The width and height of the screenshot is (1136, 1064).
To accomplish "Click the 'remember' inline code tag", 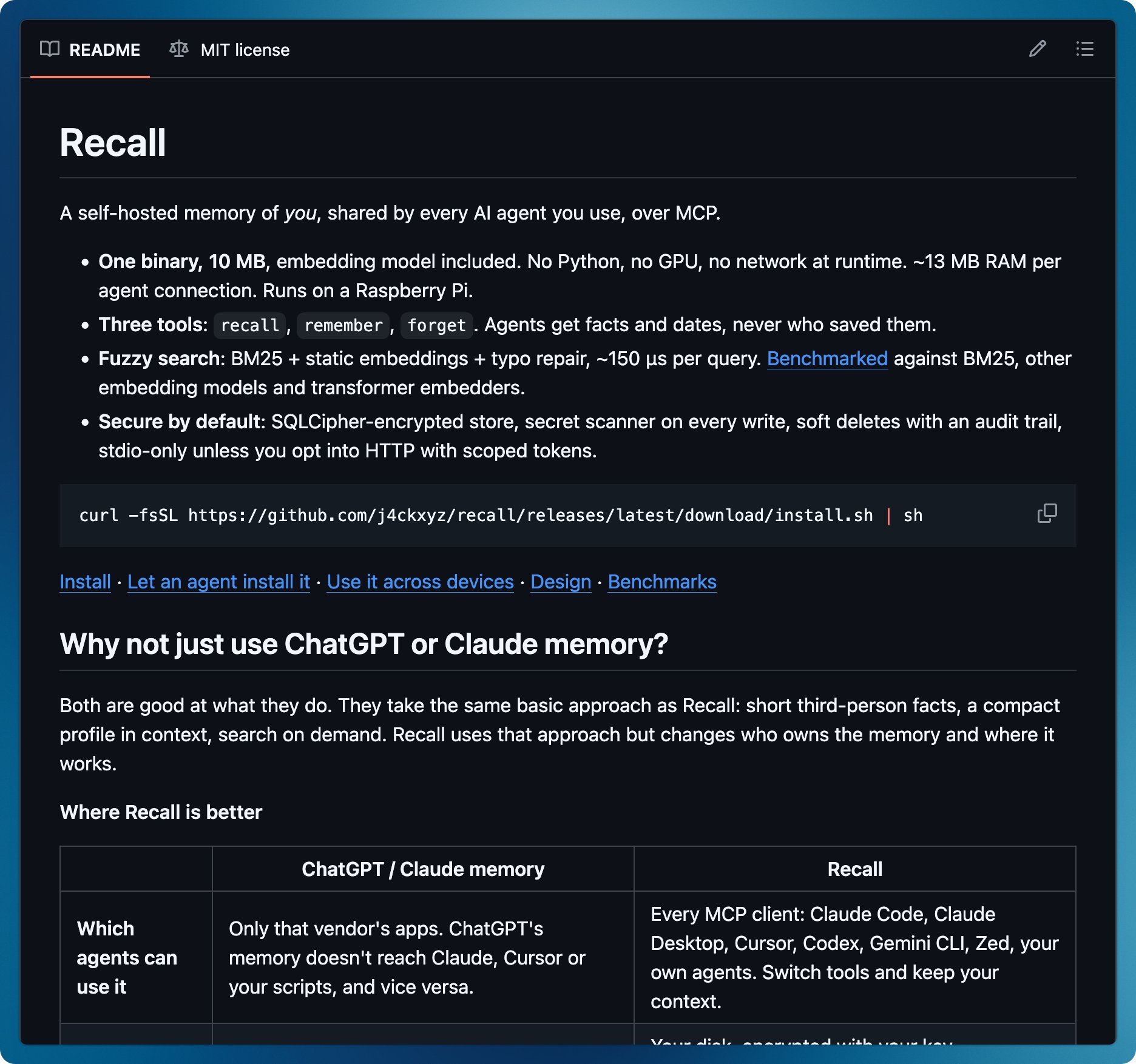I will point(343,325).
